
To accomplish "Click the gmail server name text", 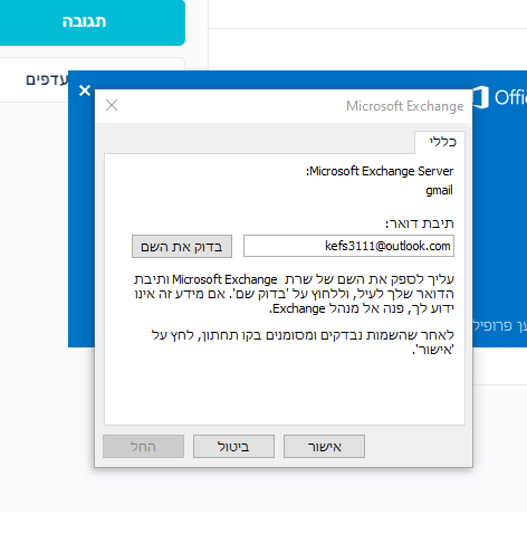I will [x=439, y=190].
